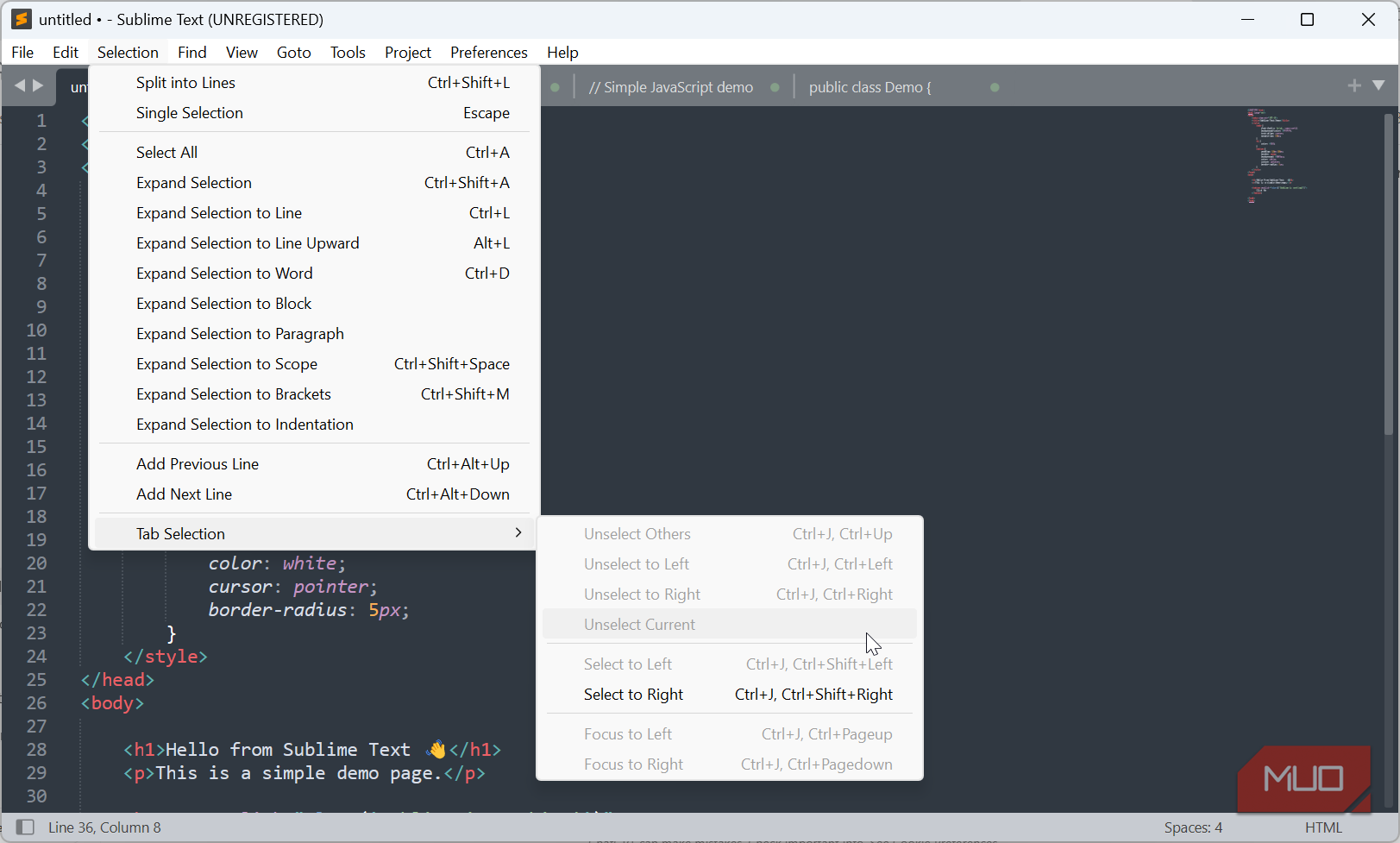Click Line 36, Column 8 status text

pyautogui.click(x=104, y=827)
